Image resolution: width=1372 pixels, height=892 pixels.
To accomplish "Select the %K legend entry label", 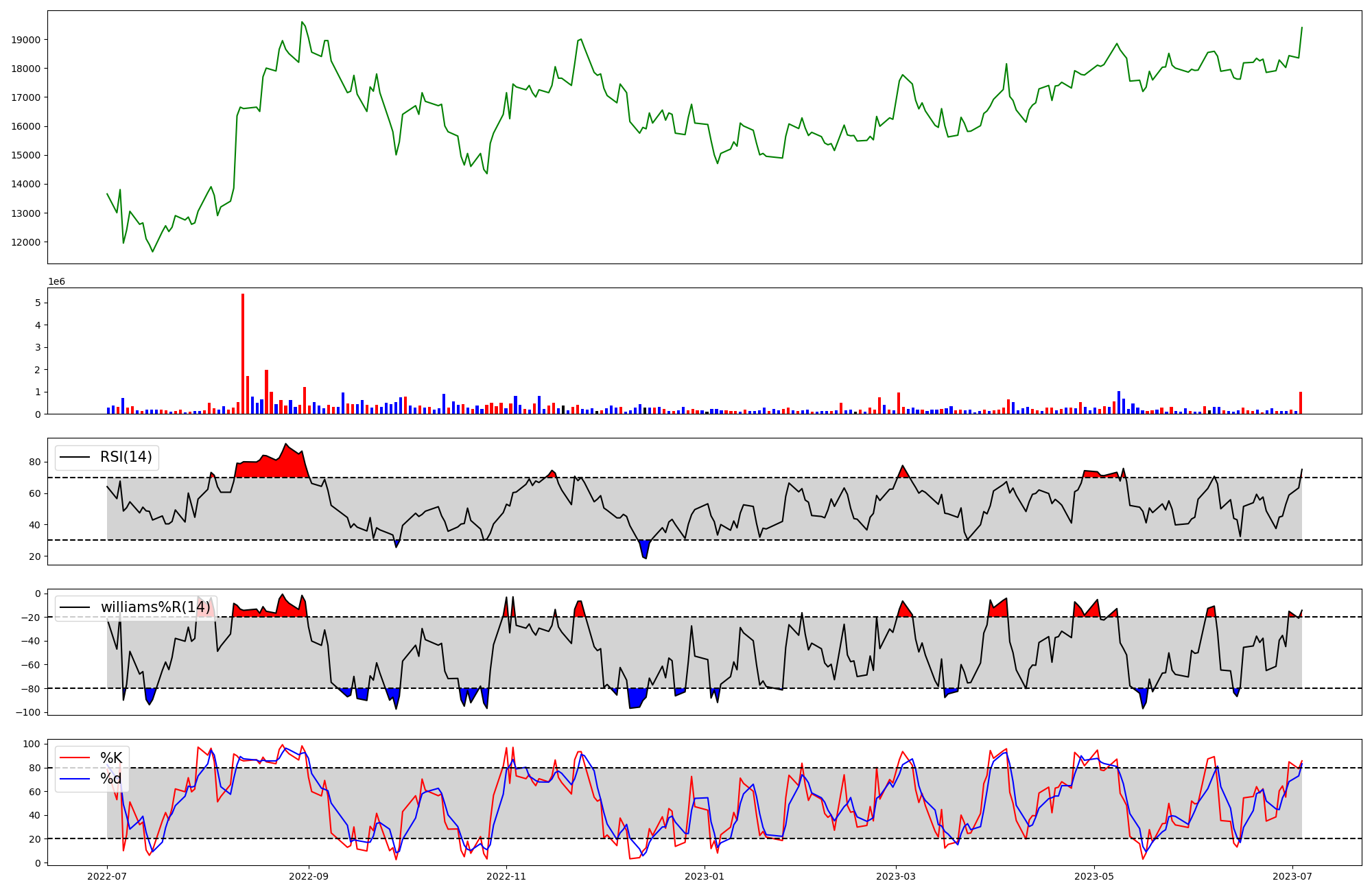I will 111,758.
